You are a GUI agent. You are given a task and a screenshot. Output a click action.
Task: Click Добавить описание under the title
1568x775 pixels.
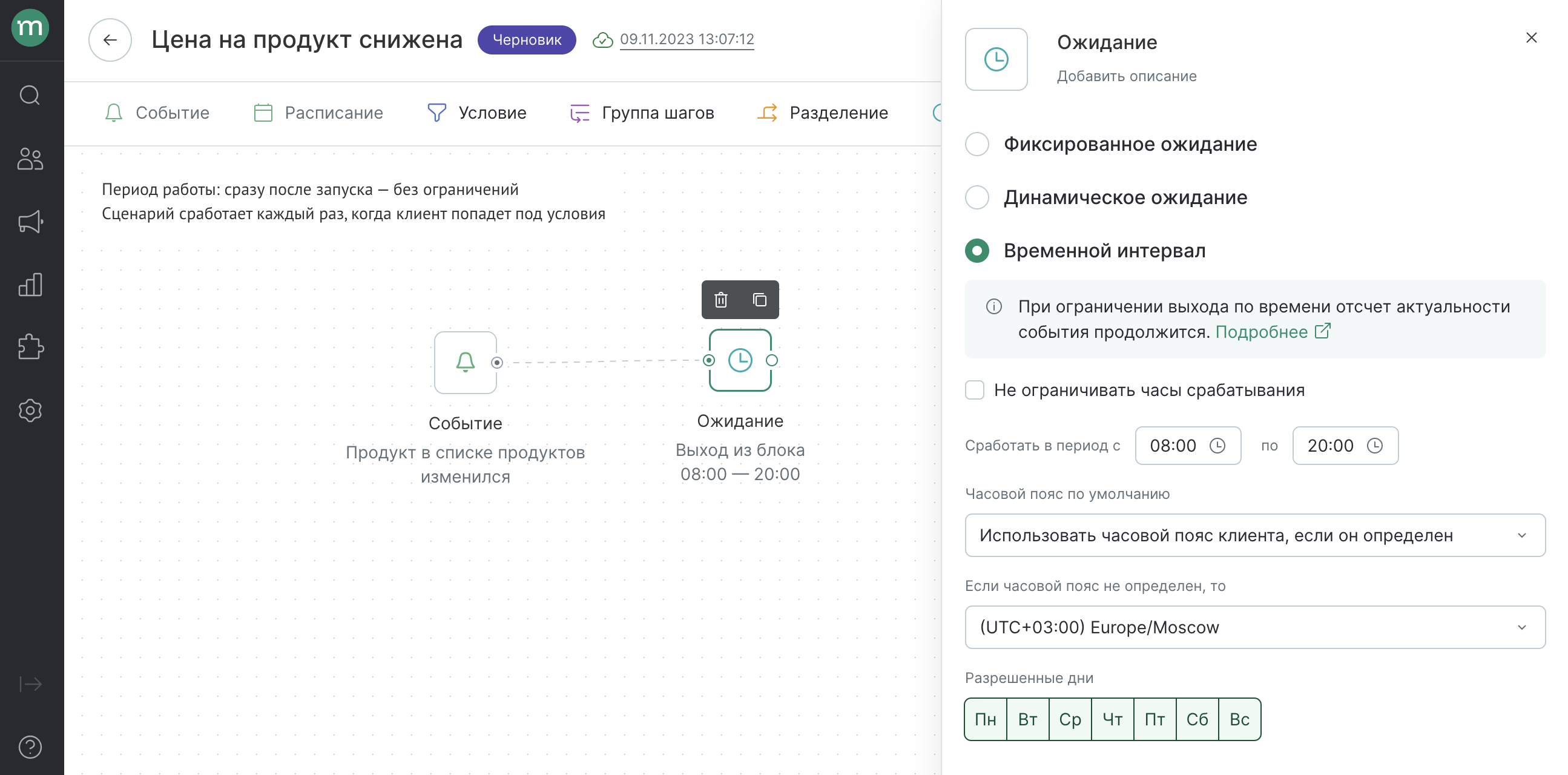coord(1127,77)
